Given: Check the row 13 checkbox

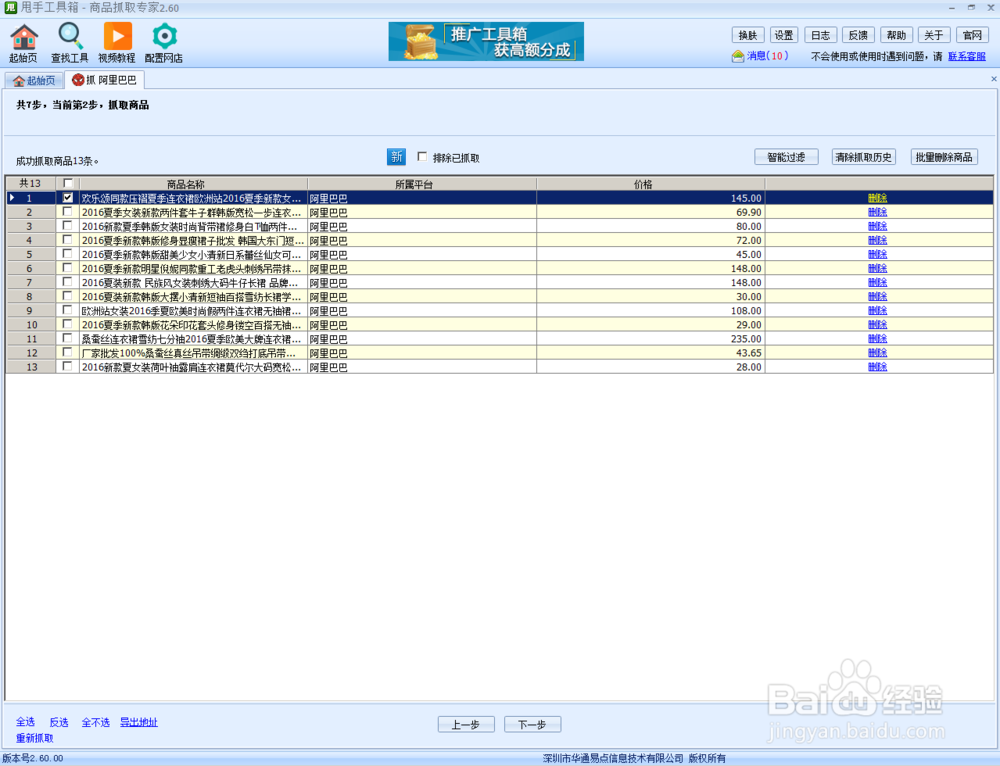Looking at the screenshot, I should pyautogui.click(x=68, y=366).
